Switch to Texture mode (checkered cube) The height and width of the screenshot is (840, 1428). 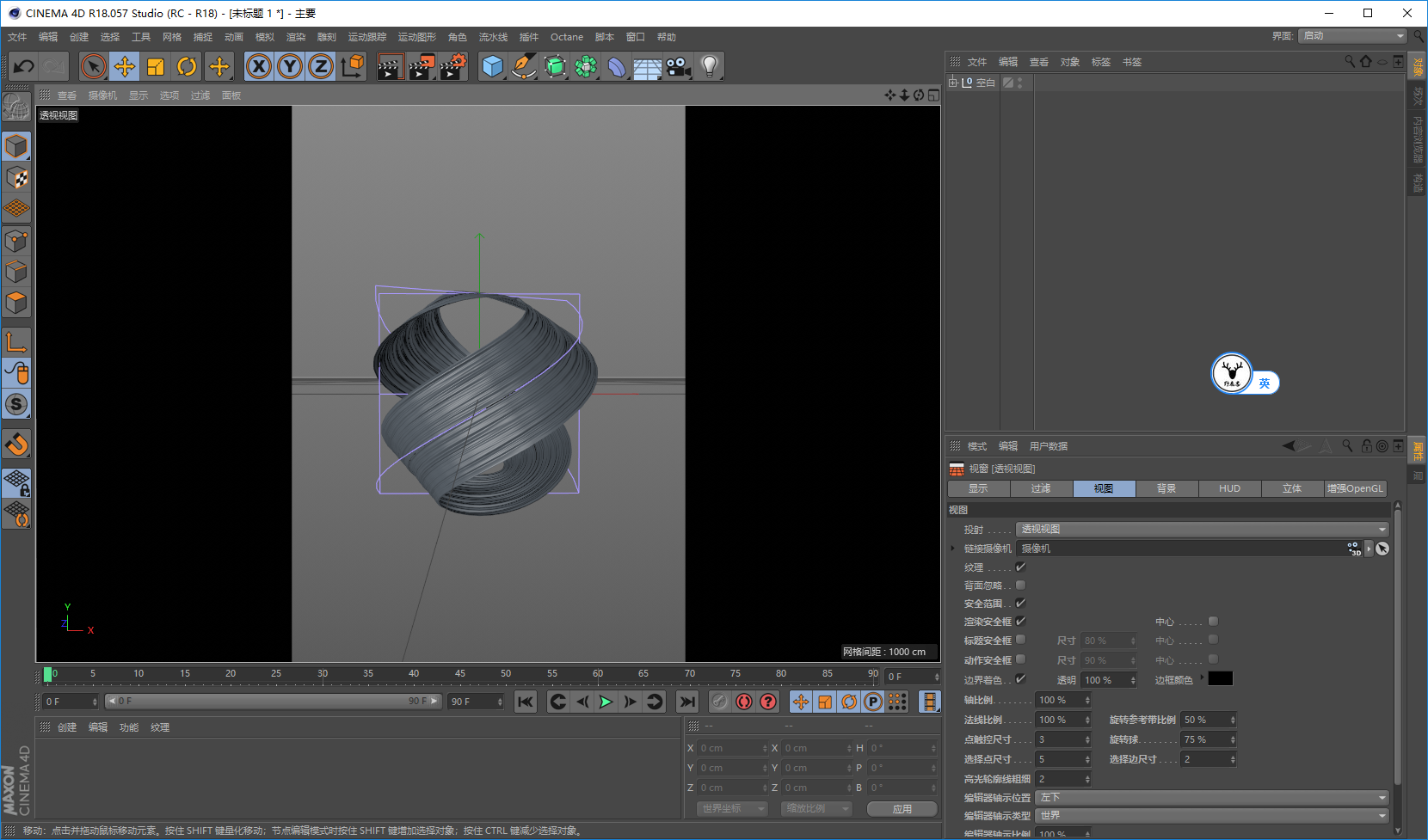(x=16, y=177)
